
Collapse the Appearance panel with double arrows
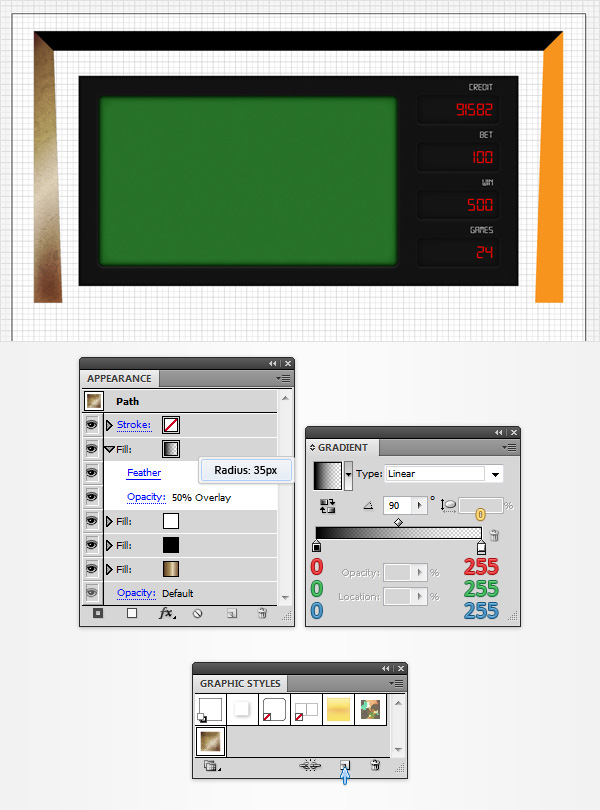pyautogui.click(x=272, y=364)
